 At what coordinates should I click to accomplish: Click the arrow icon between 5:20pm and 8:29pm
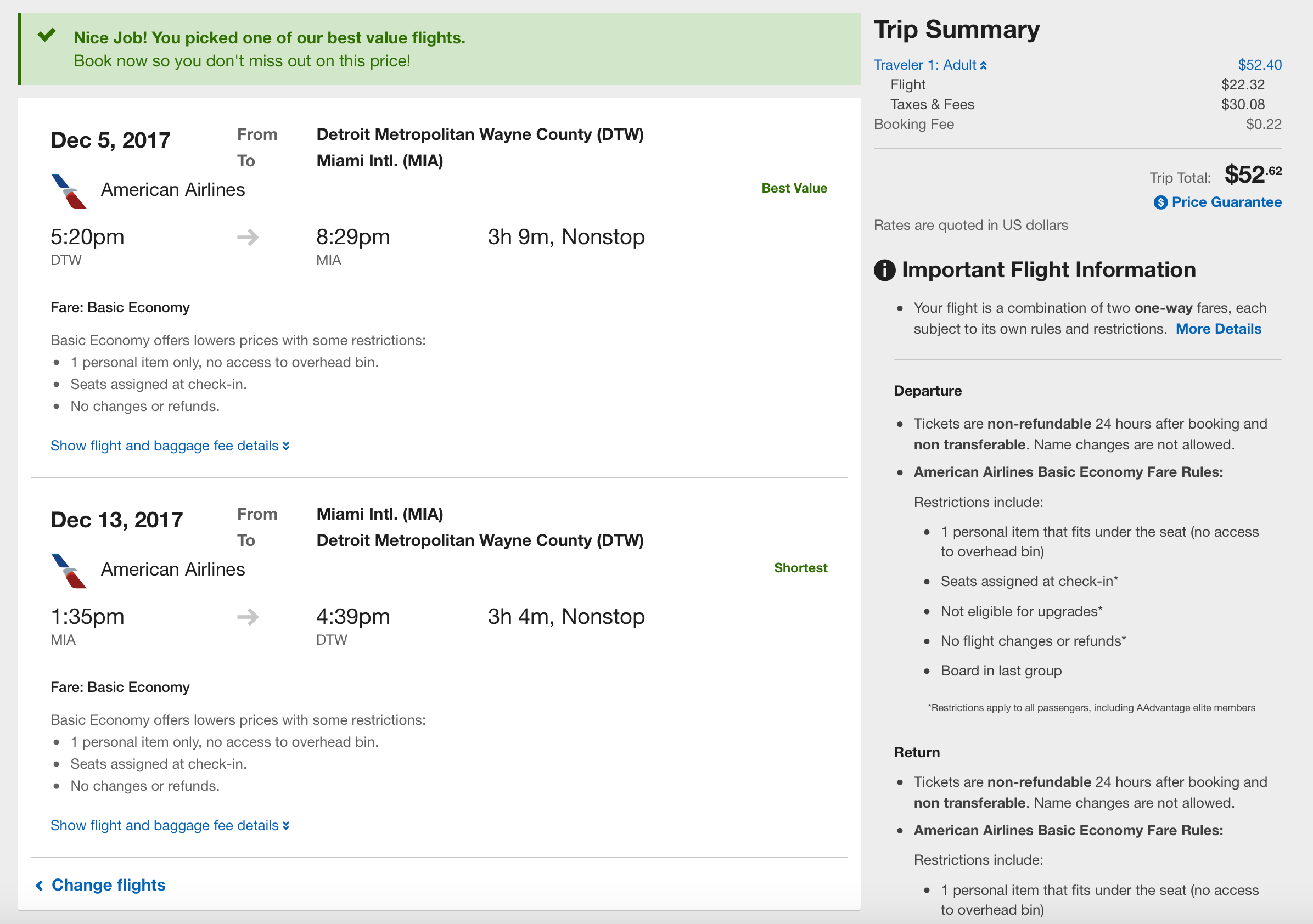point(248,237)
